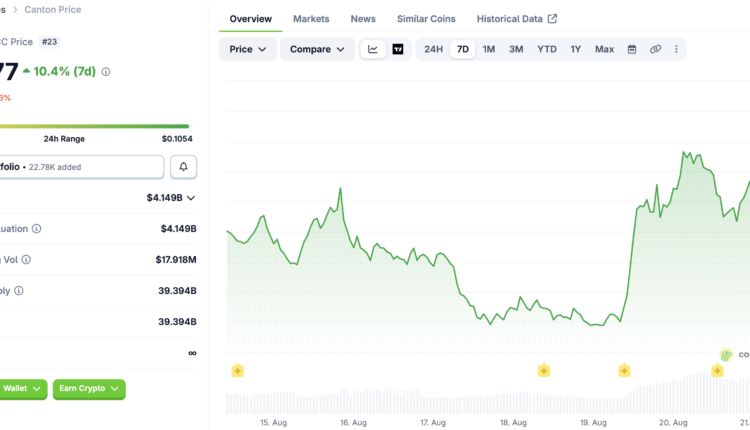Switch to the TradingView chart icon

(397, 49)
